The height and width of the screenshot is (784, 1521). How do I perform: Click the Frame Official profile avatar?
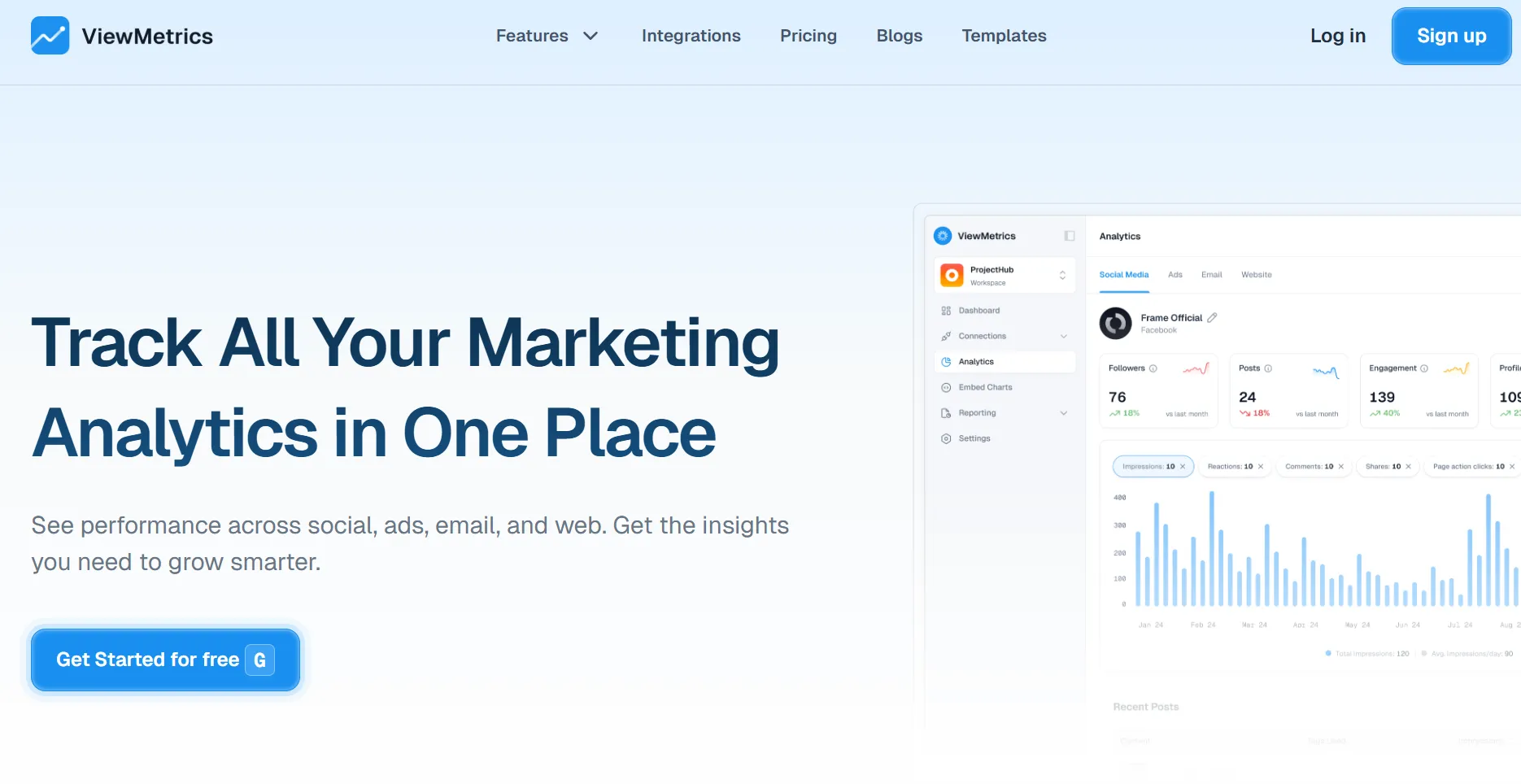(1115, 324)
